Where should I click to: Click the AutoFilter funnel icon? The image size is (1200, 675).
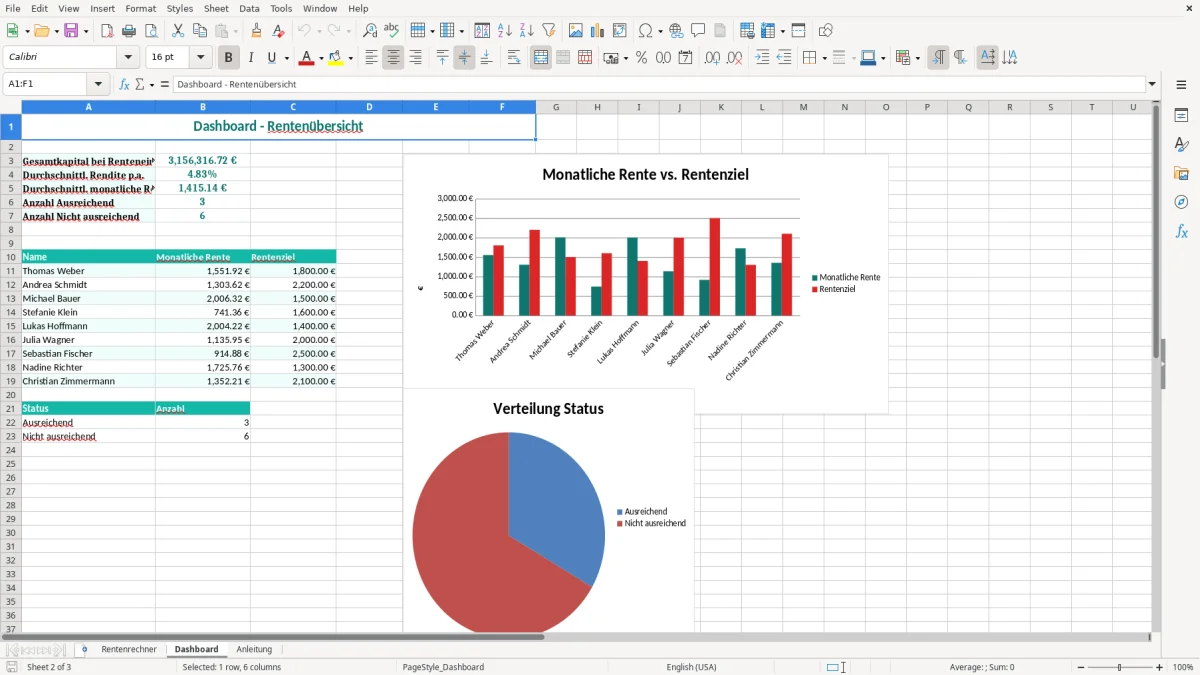pos(548,31)
